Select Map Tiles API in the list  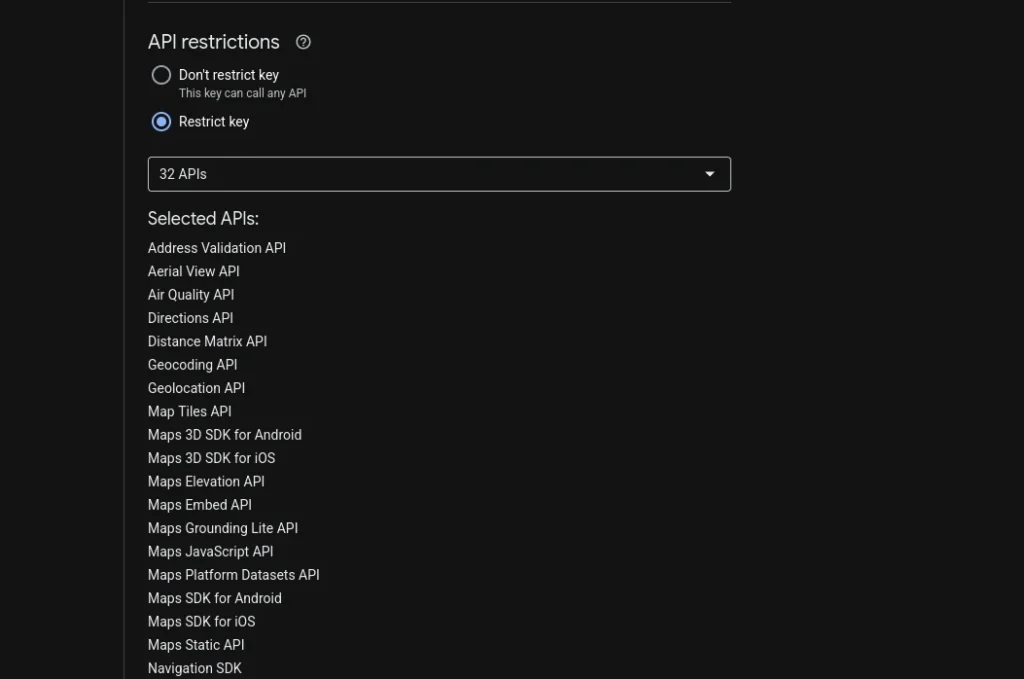coord(189,411)
